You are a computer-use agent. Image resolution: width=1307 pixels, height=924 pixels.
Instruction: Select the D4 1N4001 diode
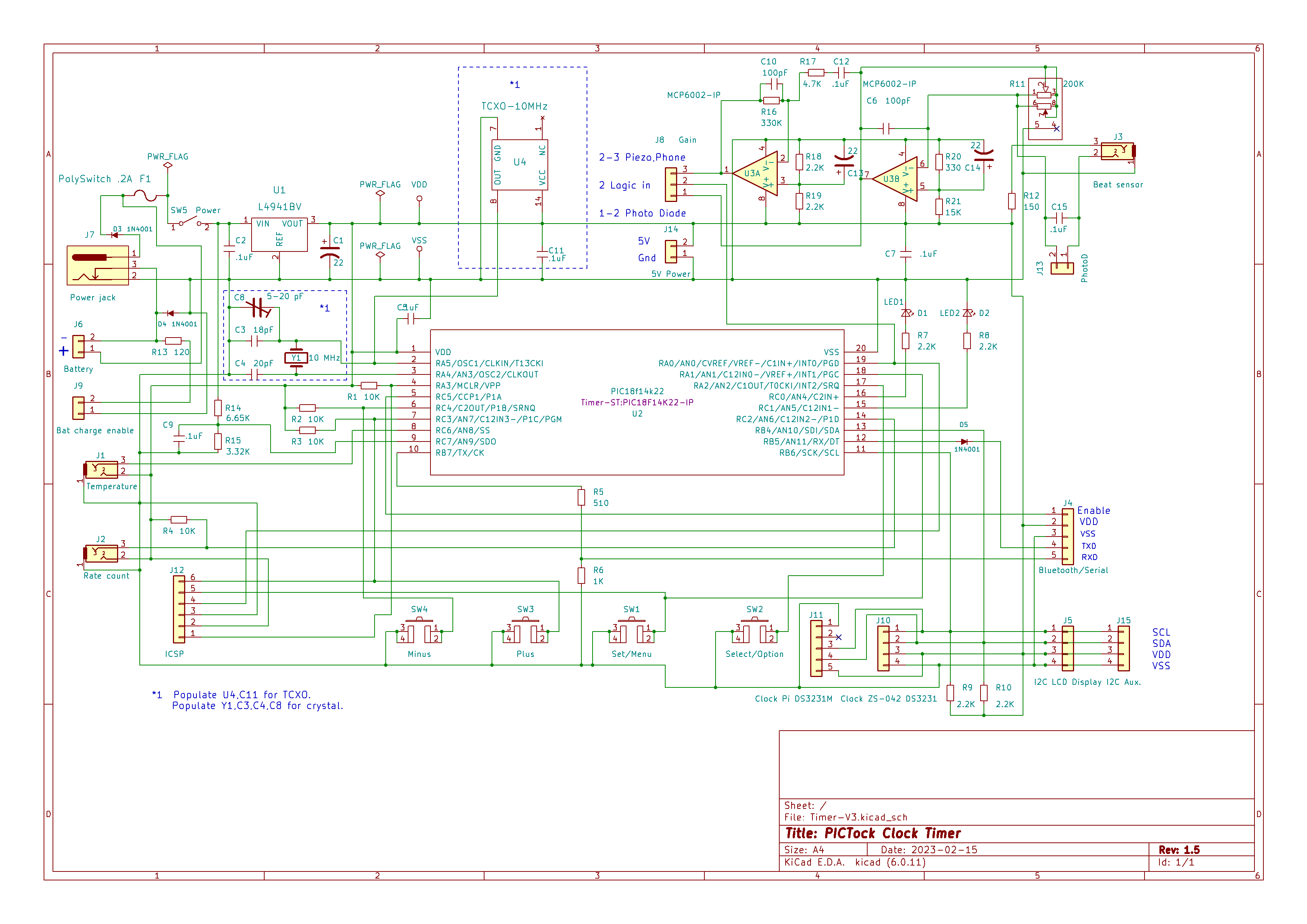tap(170, 313)
